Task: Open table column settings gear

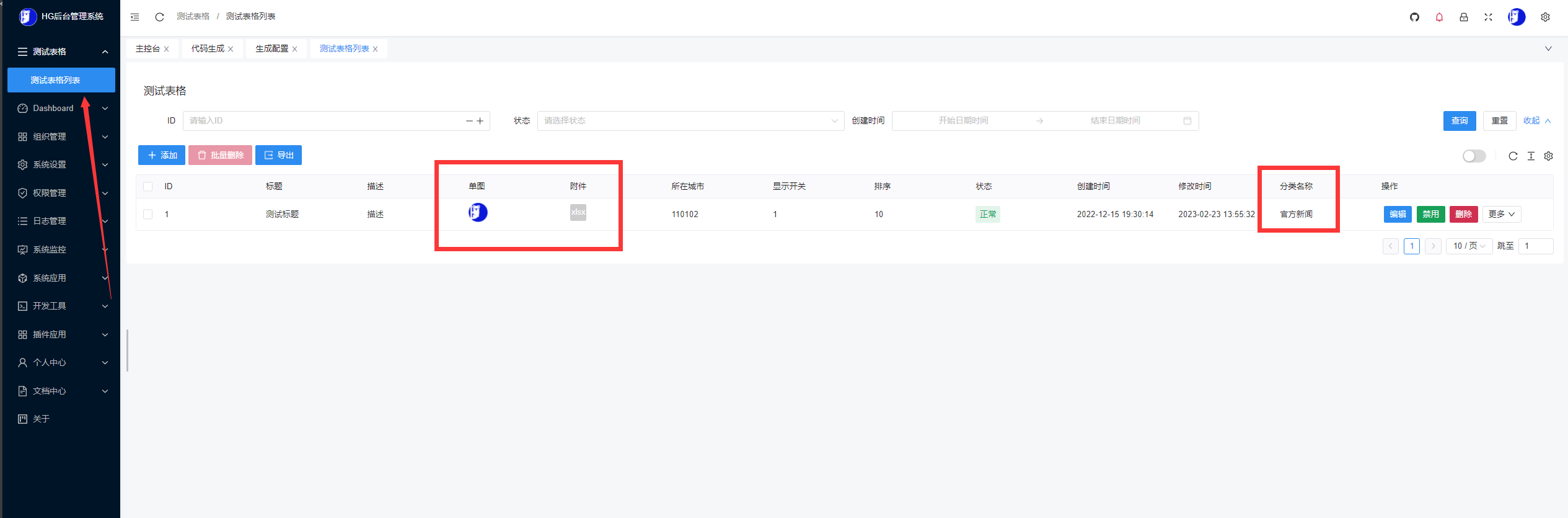Action: [x=1548, y=156]
